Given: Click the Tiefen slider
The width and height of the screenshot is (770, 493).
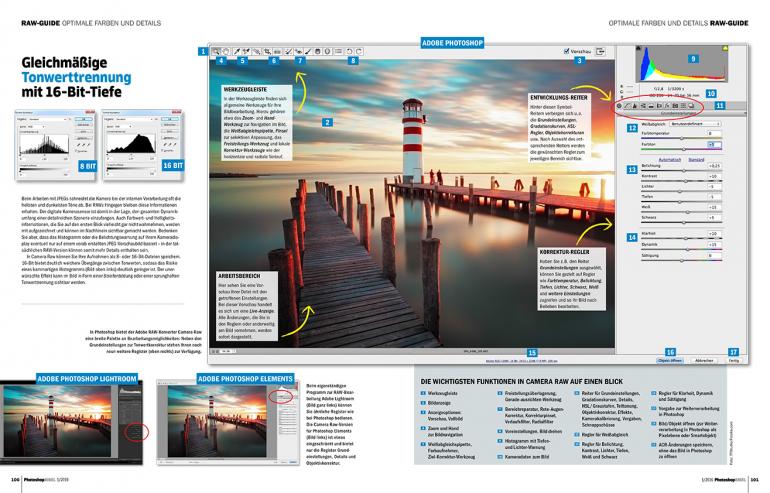Looking at the screenshot, I should pos(682,202).
